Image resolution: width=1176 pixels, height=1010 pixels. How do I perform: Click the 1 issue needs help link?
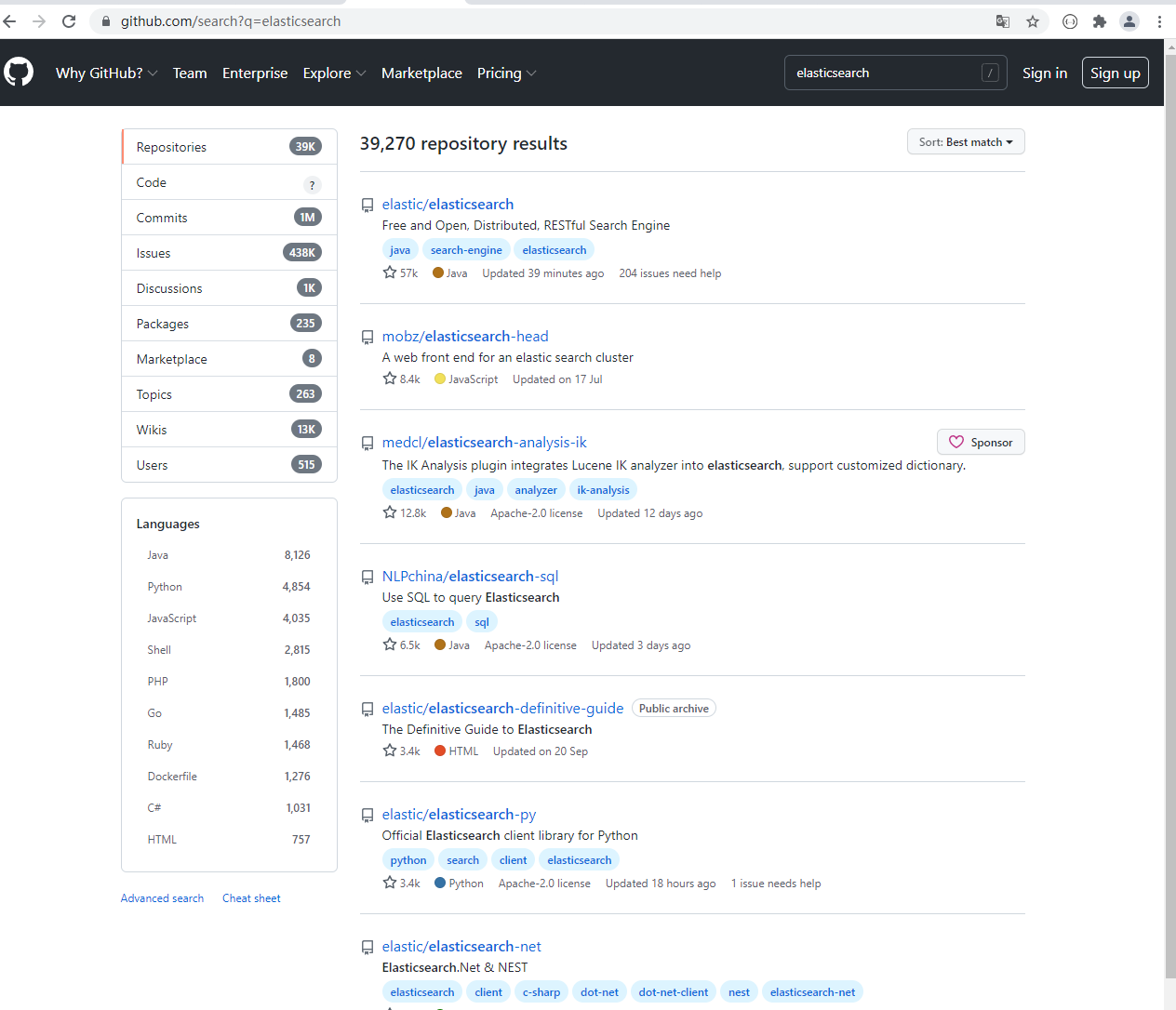(776, 884)
